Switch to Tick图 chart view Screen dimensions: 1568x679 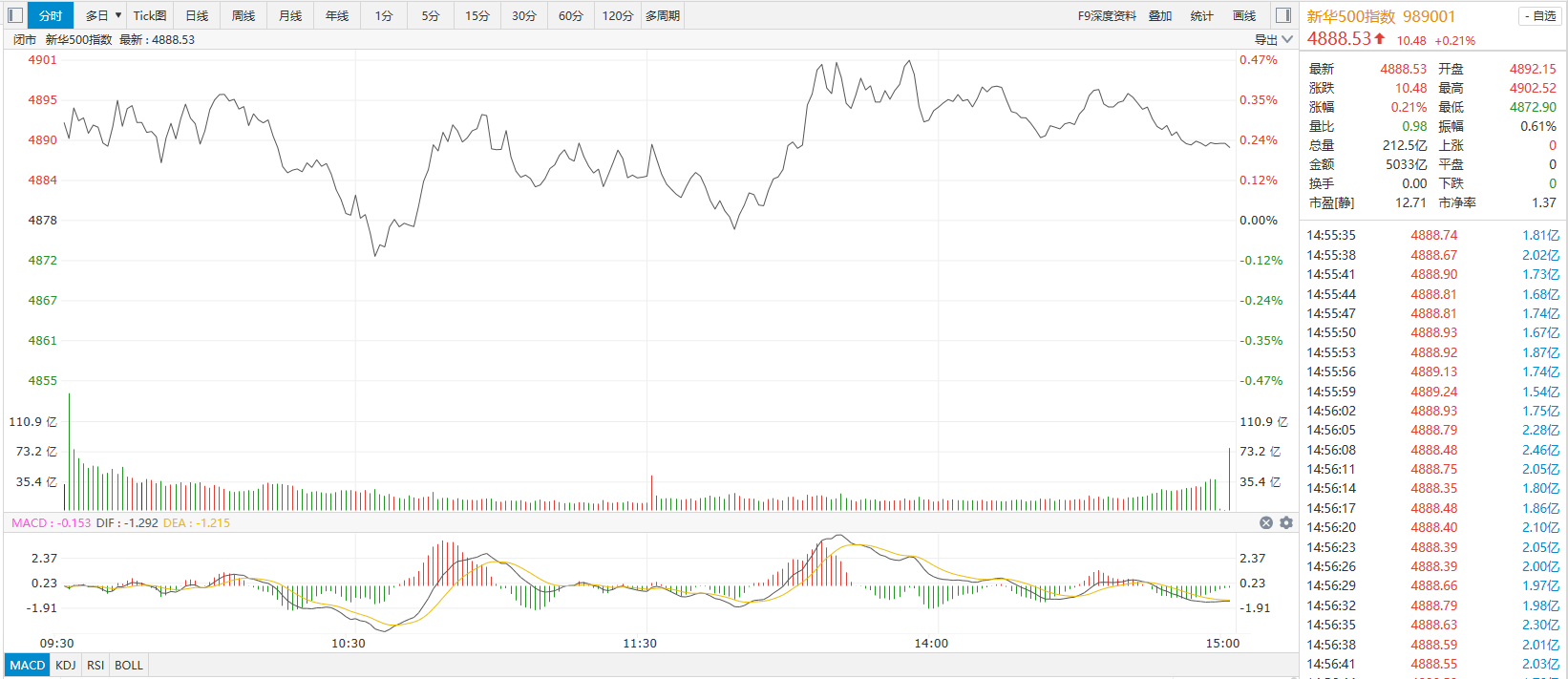click(x=149, y=15)
